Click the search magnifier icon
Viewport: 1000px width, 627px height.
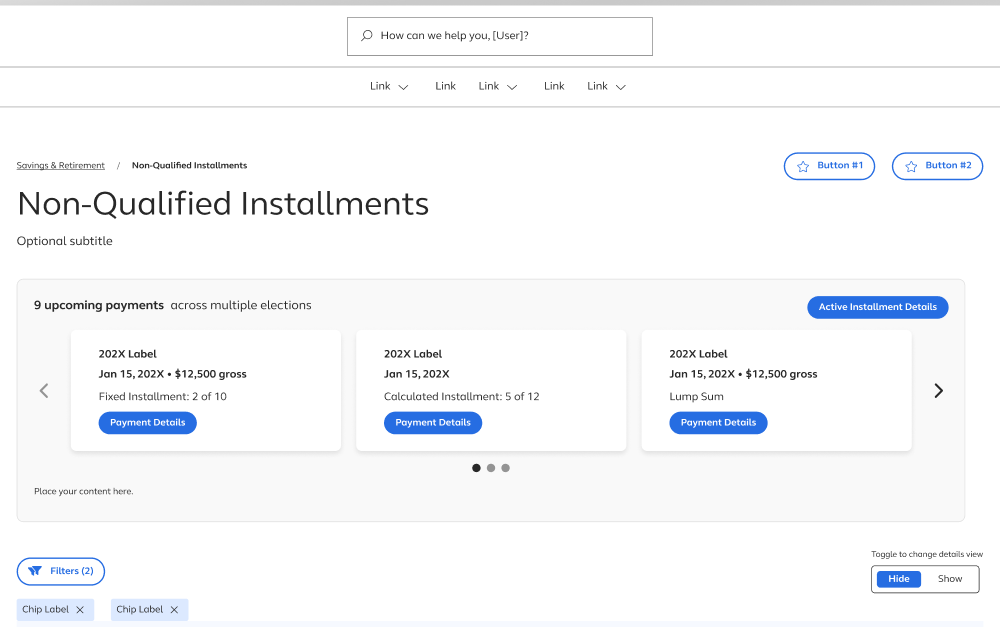(367, 36)
